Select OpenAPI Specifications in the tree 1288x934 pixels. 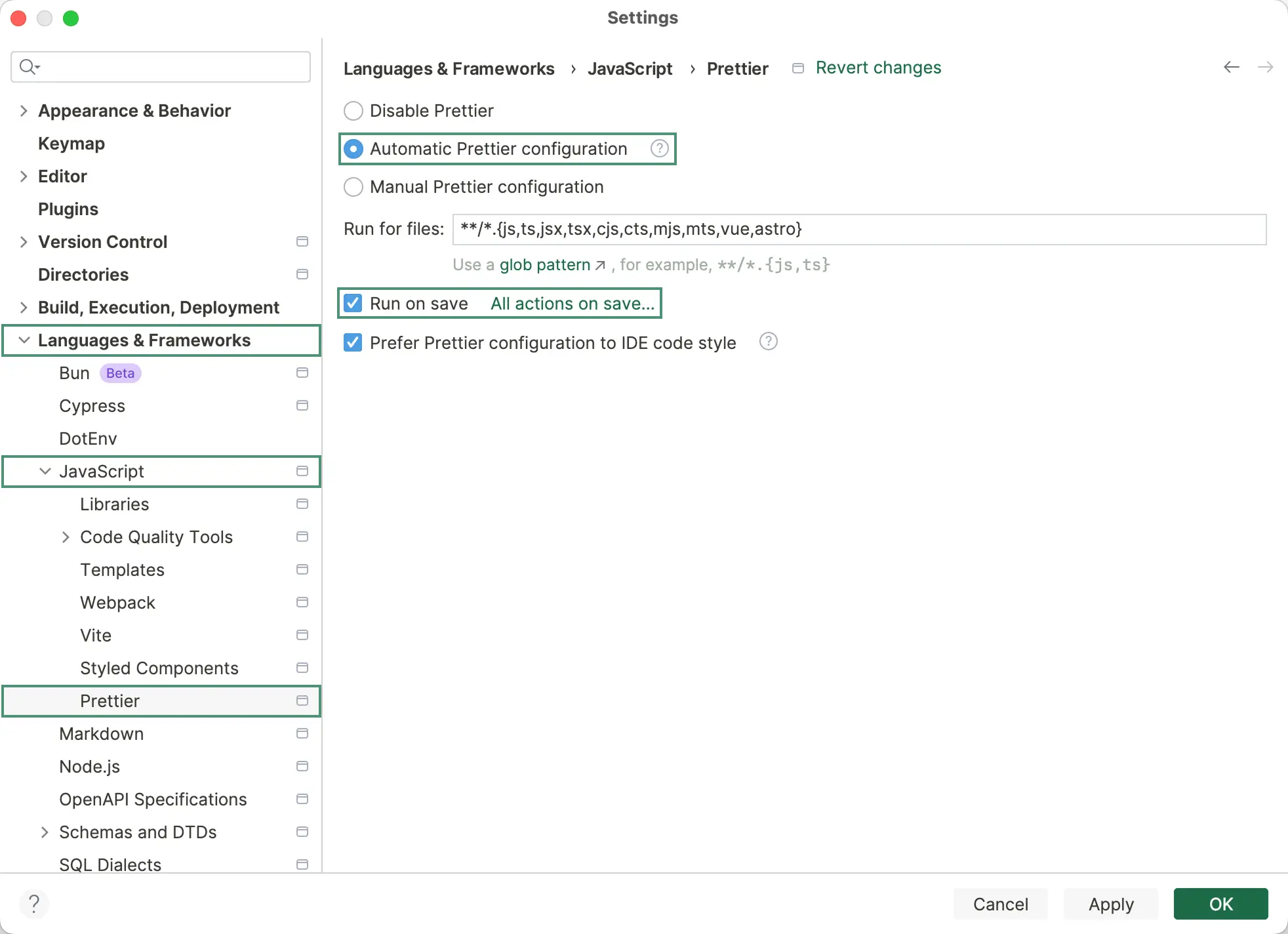coord(153,799)
